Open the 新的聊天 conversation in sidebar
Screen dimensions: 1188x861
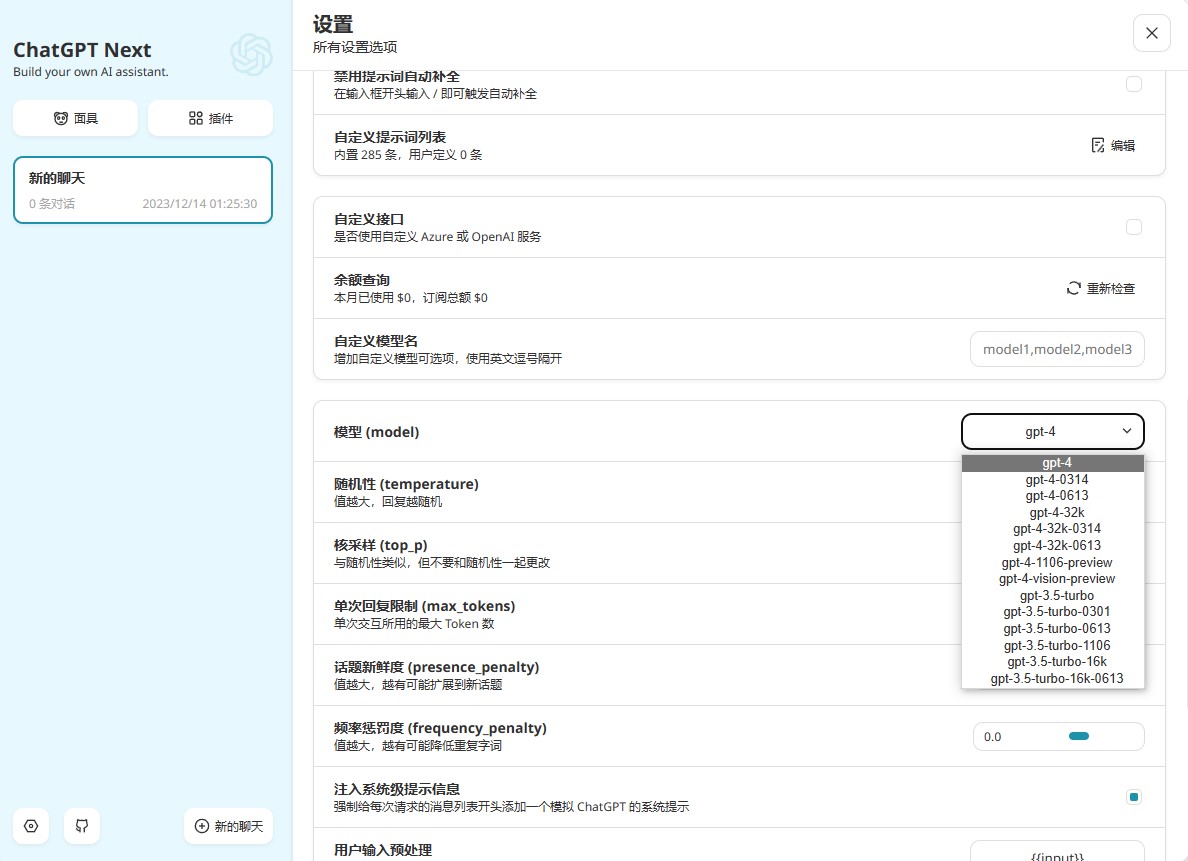(x=142, y=190)
